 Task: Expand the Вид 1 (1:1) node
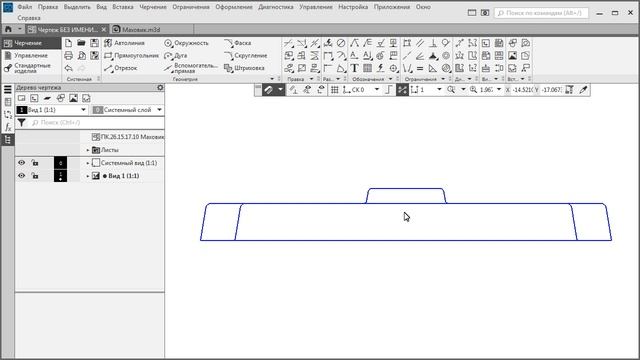click(88, 176)
